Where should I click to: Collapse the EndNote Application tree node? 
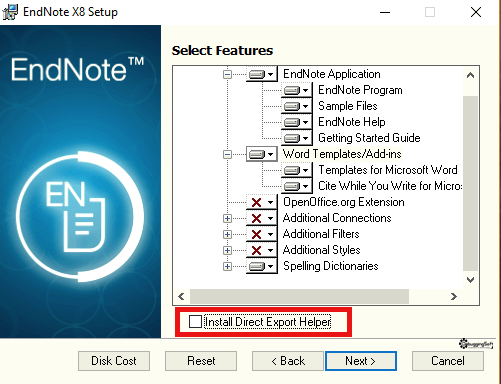coord(227,74)
